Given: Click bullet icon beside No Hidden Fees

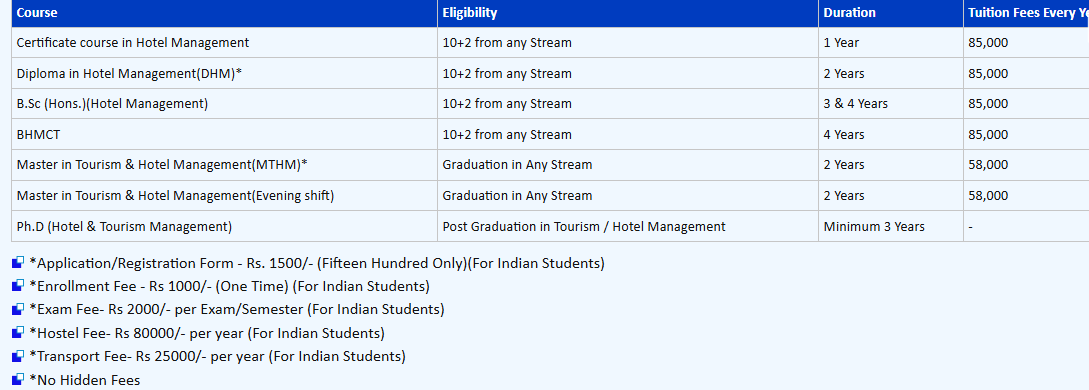Looking at the screenshot, I should [x=19, y=380].
